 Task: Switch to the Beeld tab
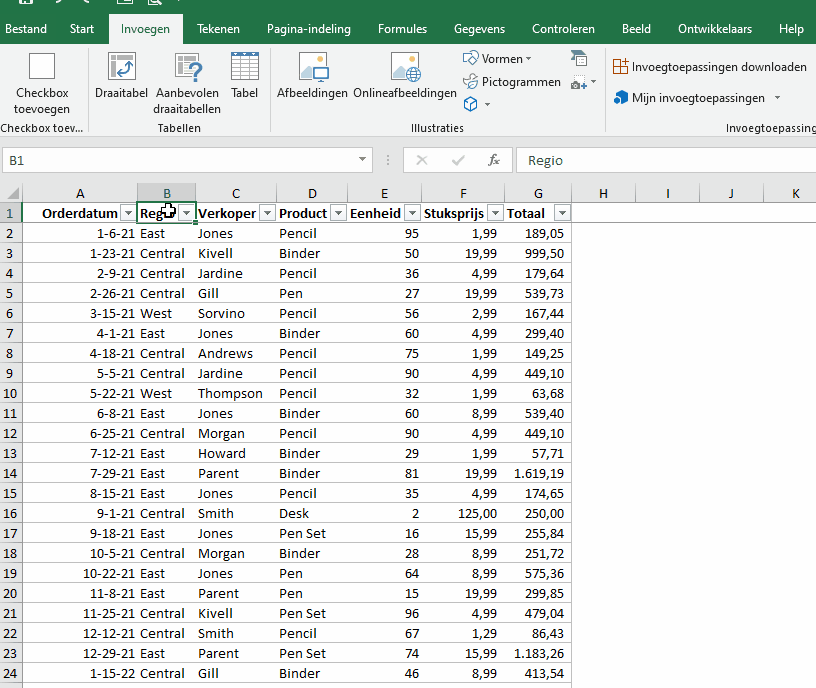click(636, 29)
